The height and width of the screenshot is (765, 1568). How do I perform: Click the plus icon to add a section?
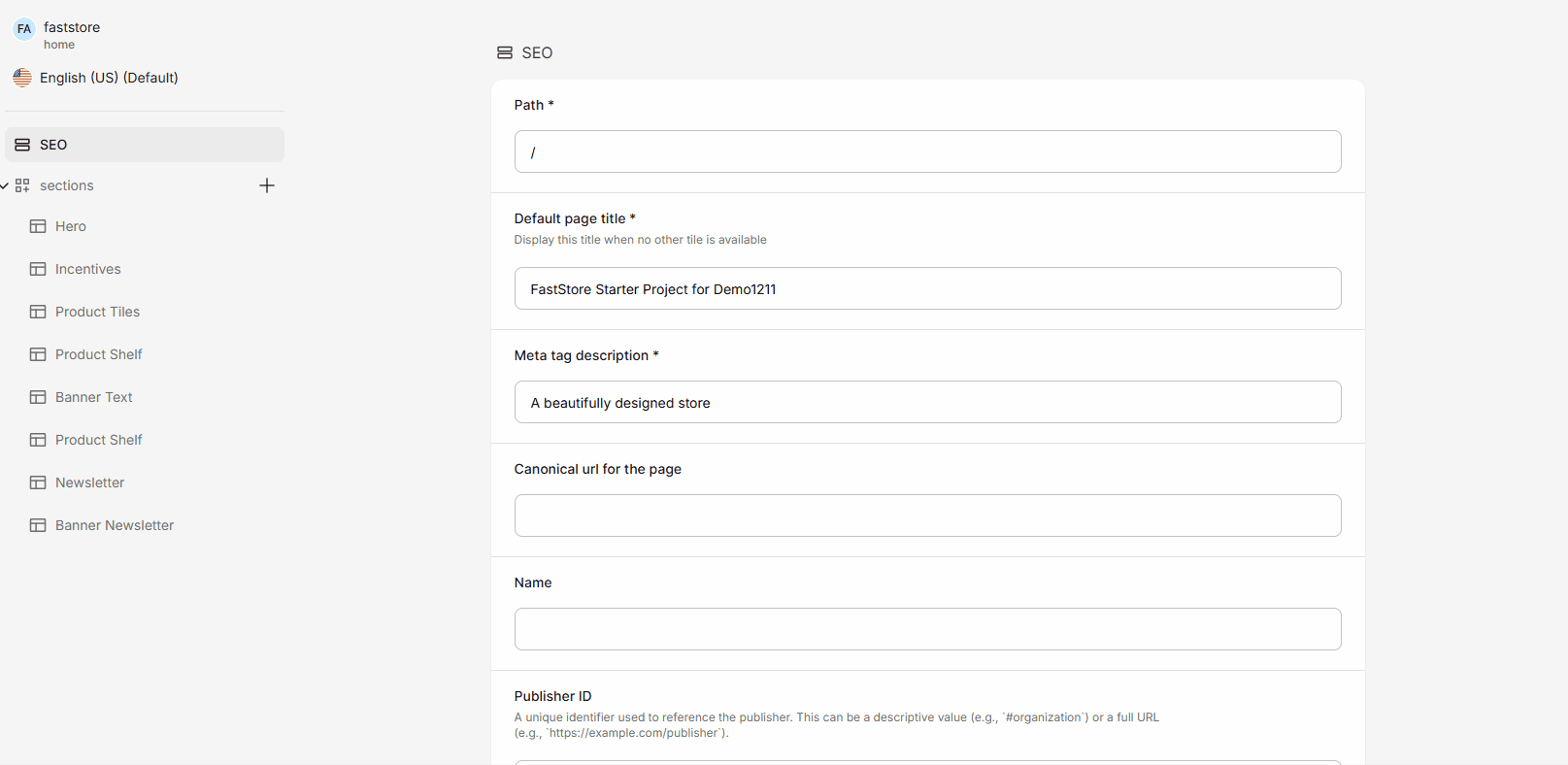tap(267, 185)
